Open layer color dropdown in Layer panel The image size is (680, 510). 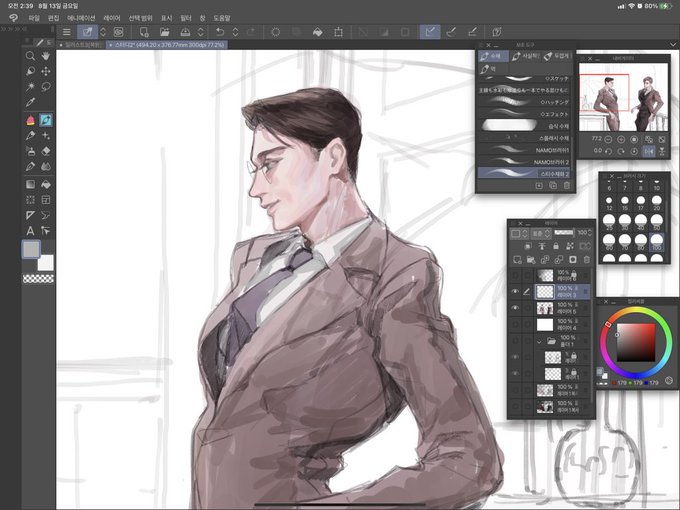pos(519,233)
